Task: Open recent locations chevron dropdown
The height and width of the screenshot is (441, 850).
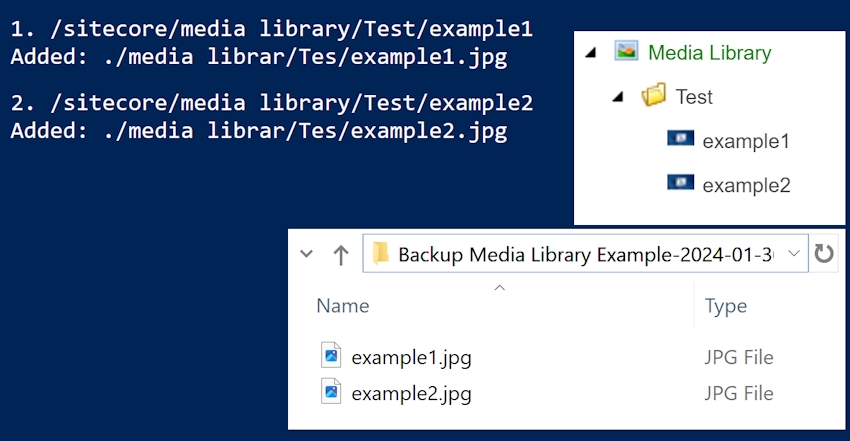Action: [x=306, y=254]
